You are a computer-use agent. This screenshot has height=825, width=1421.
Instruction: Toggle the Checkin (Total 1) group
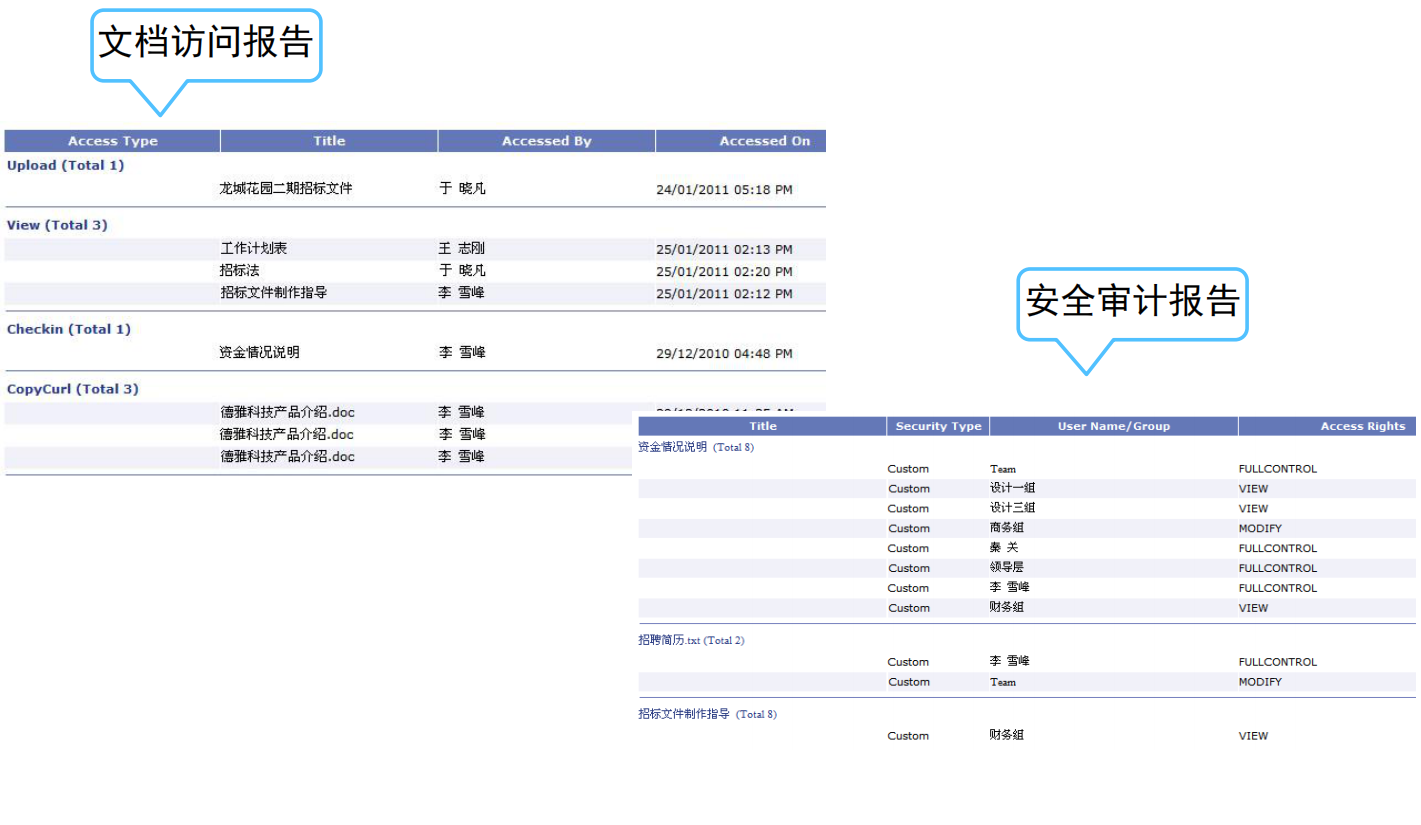click(69, 330)
